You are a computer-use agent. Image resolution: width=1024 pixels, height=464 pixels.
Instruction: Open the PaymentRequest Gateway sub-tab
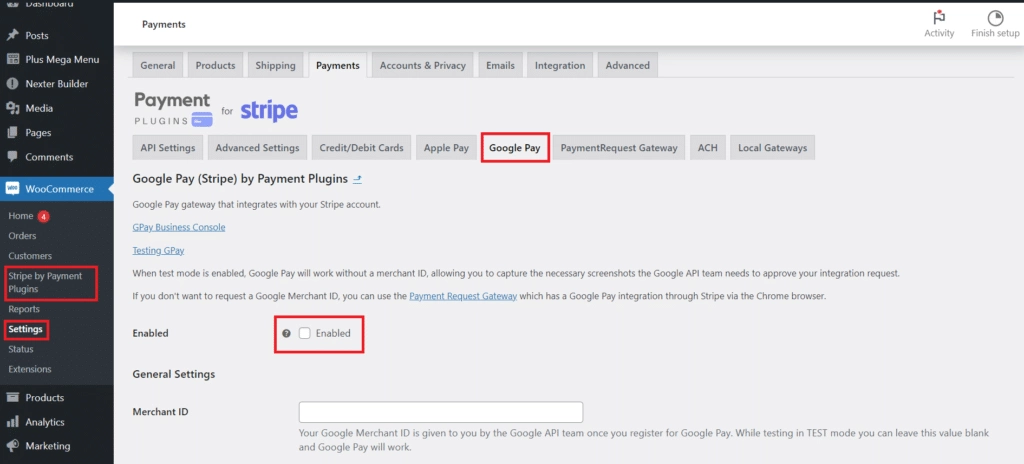(x=619, y=148)
